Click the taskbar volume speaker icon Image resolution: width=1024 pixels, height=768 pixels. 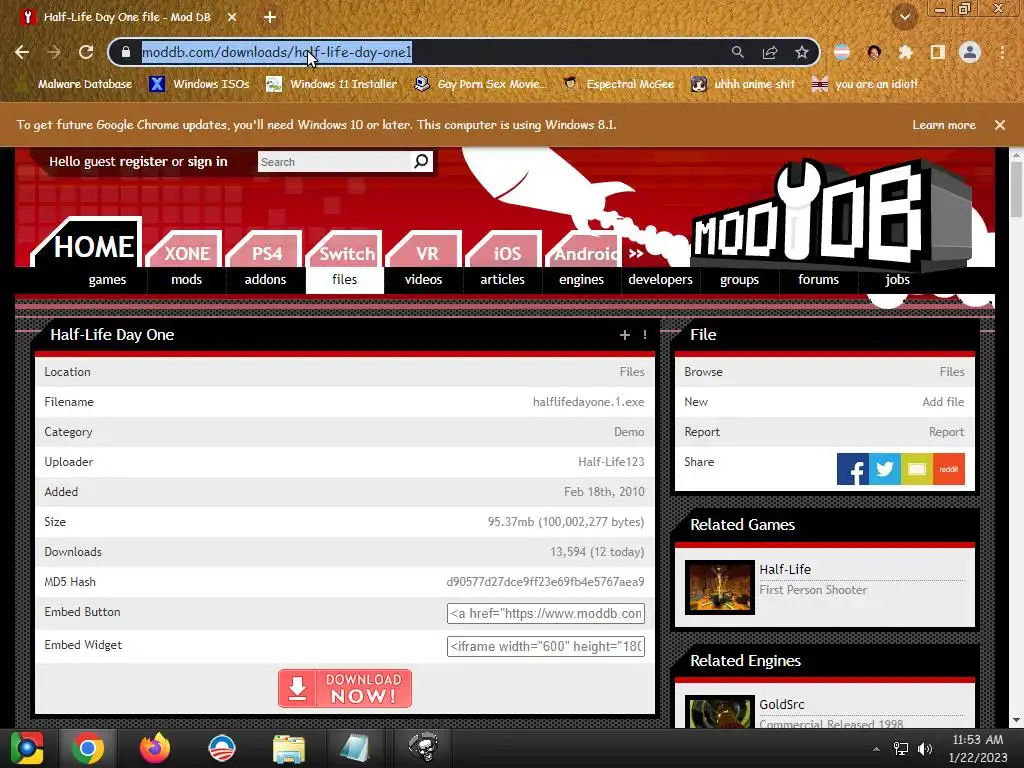click(925, 749)
